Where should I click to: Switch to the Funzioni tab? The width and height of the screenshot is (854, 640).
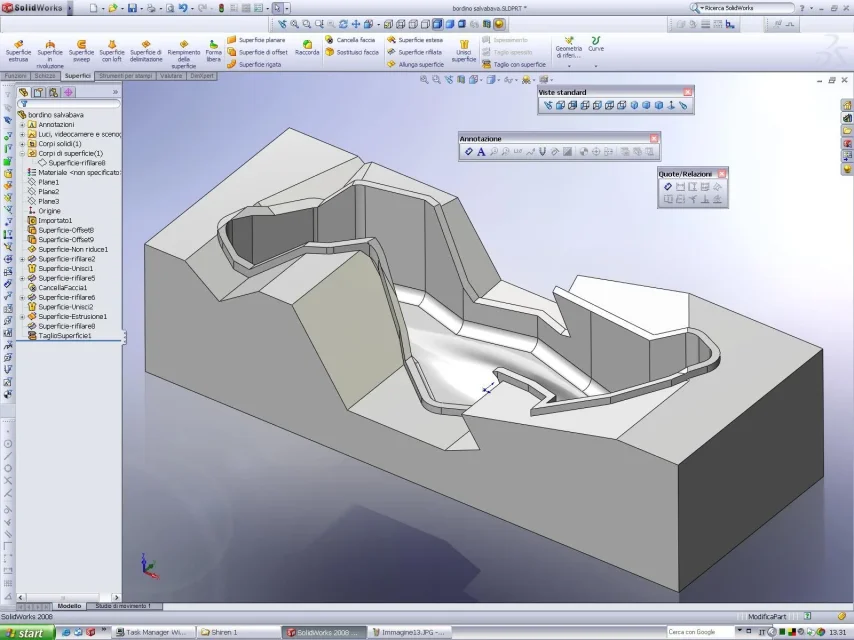click(16, 76)
